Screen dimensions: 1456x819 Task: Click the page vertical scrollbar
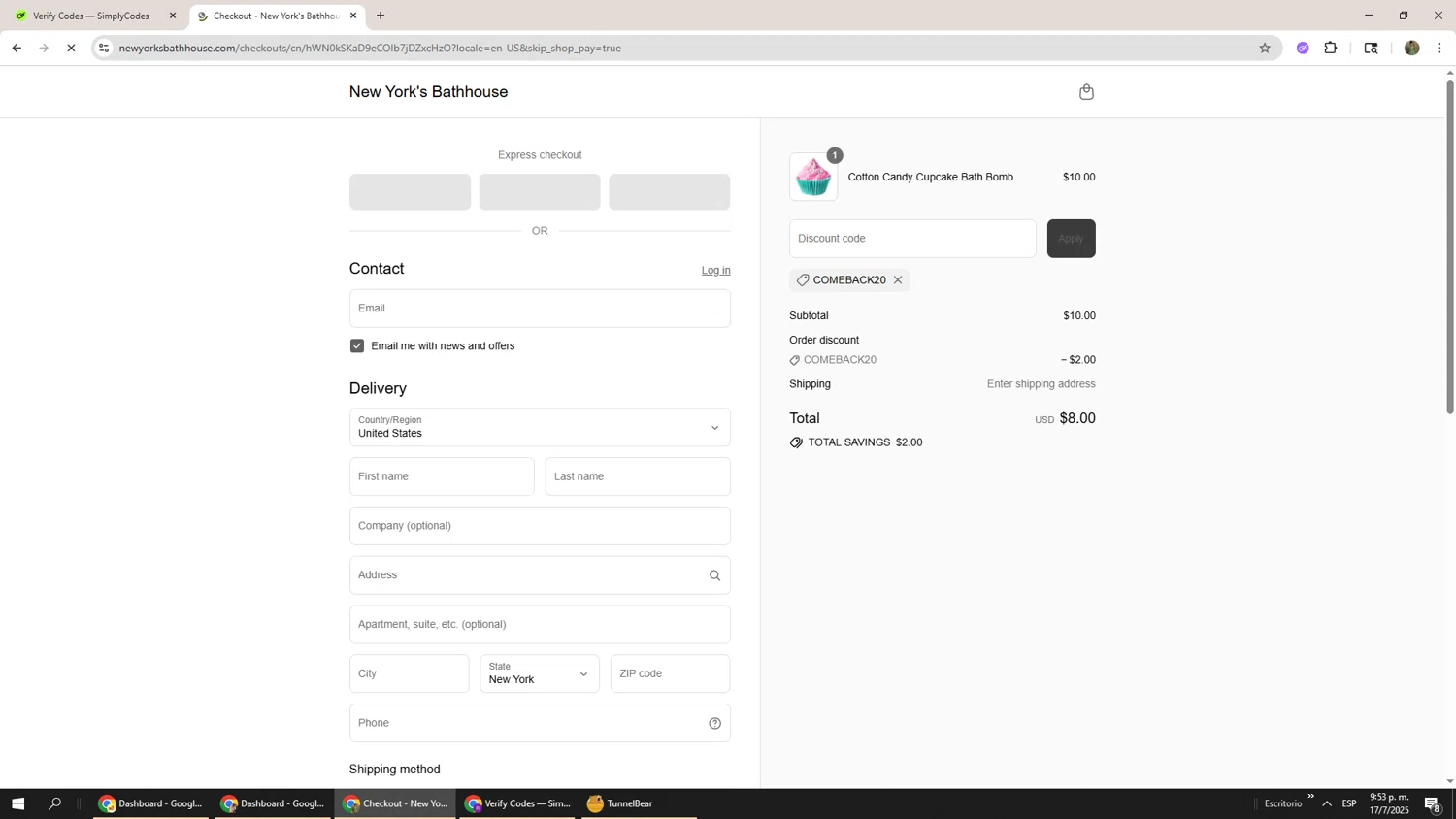point(1450,246)
